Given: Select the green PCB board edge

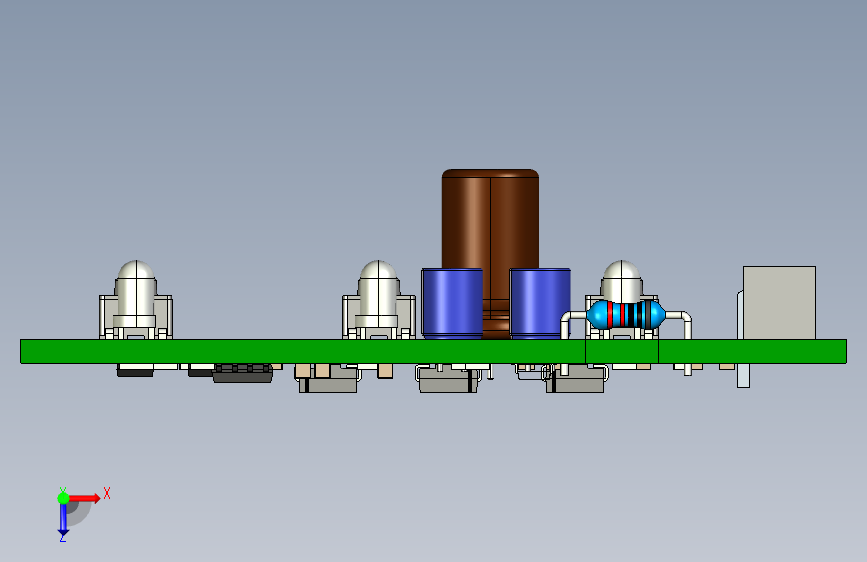Looking at the screenshot, I should (434, 351).
